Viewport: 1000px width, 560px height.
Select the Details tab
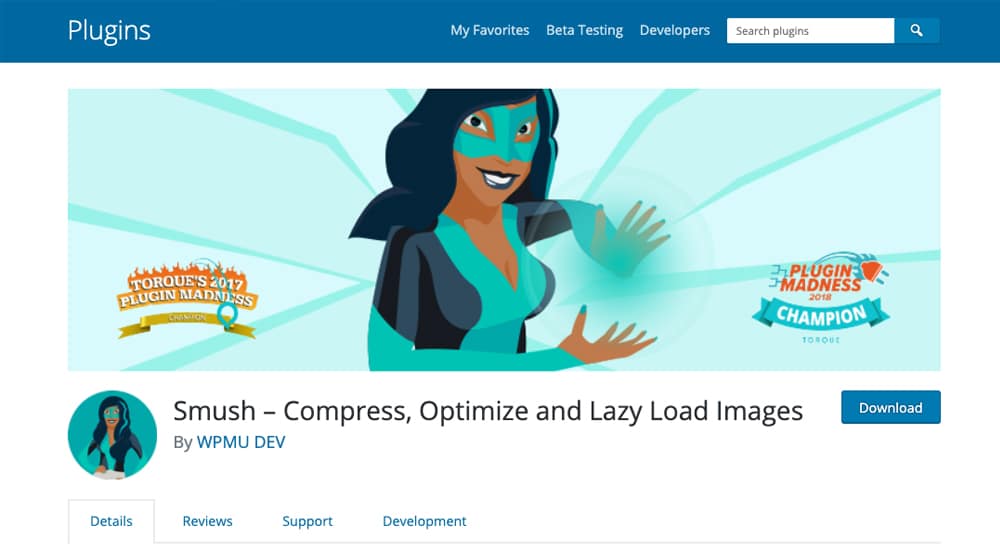click(111, 521)
